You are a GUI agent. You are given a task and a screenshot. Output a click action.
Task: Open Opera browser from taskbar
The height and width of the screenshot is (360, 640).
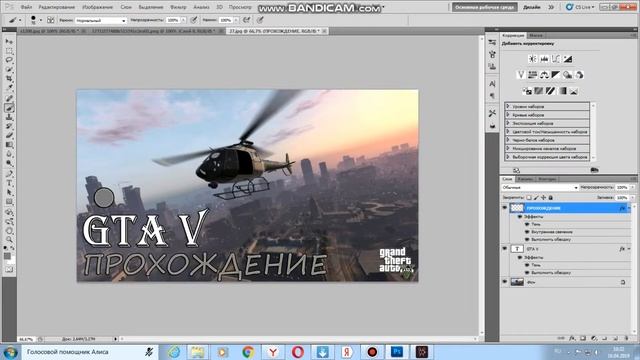[298, 352]
